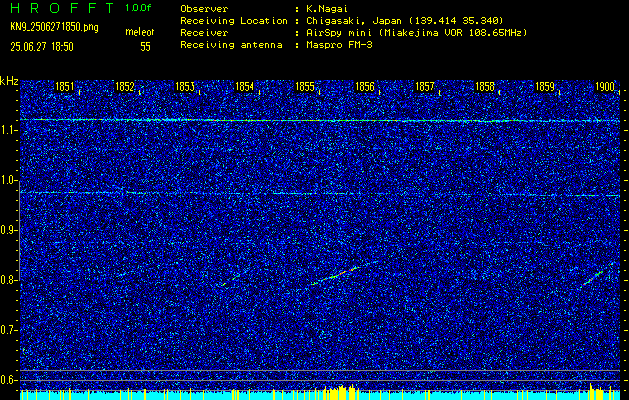This screenshot has height=400, width=629.
Task: Click the 1.00f version label
Action: 138,8
